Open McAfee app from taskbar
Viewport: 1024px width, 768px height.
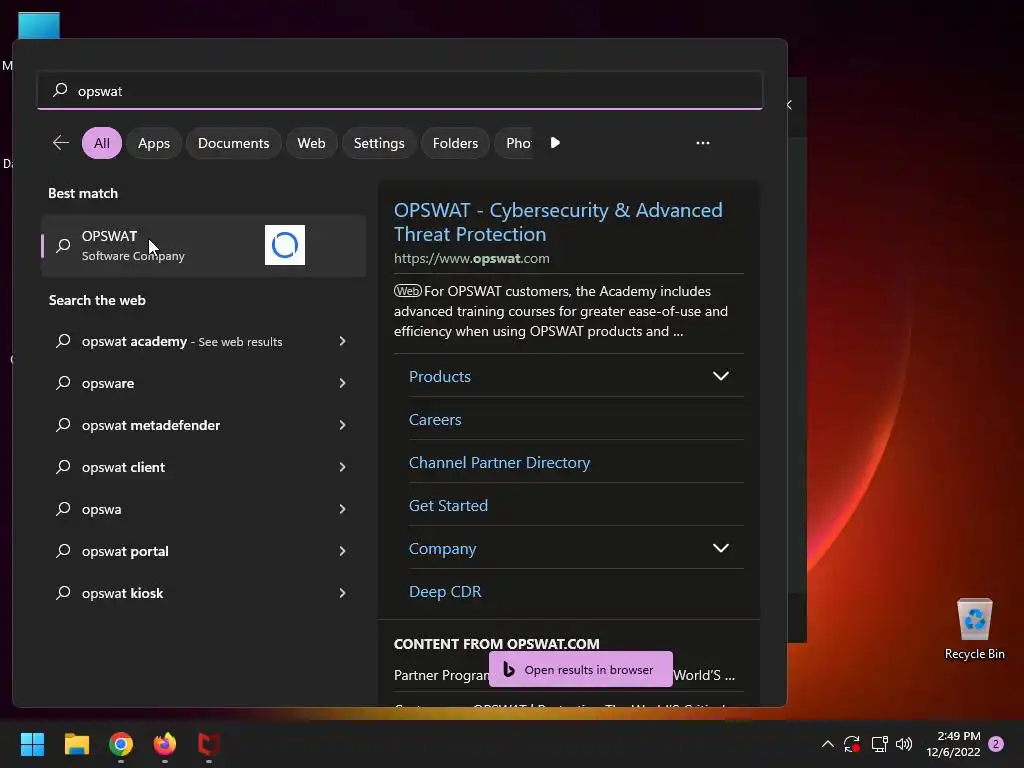point(209,744)
